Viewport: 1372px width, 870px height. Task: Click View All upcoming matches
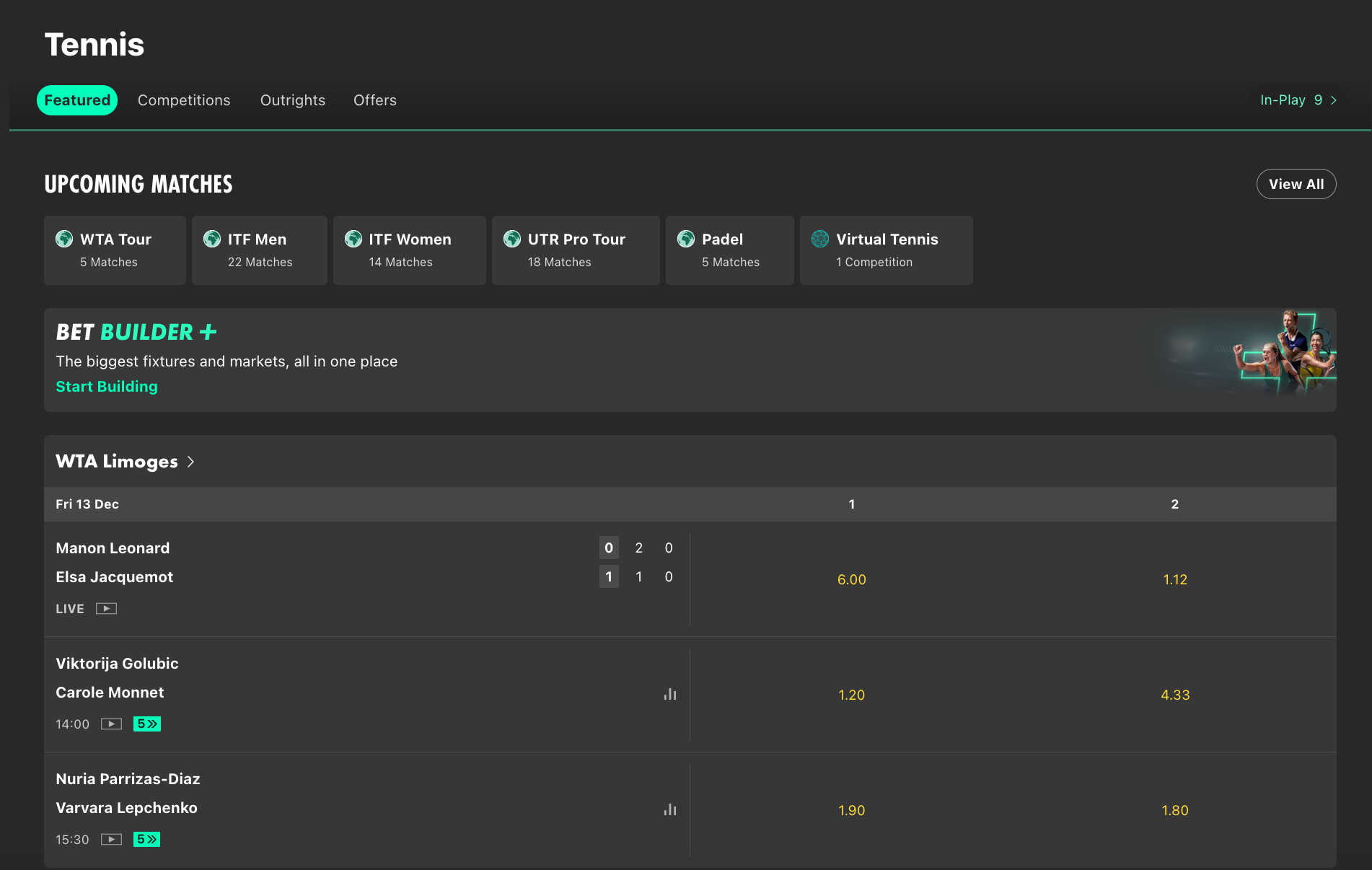click(x=1296, y=184)
